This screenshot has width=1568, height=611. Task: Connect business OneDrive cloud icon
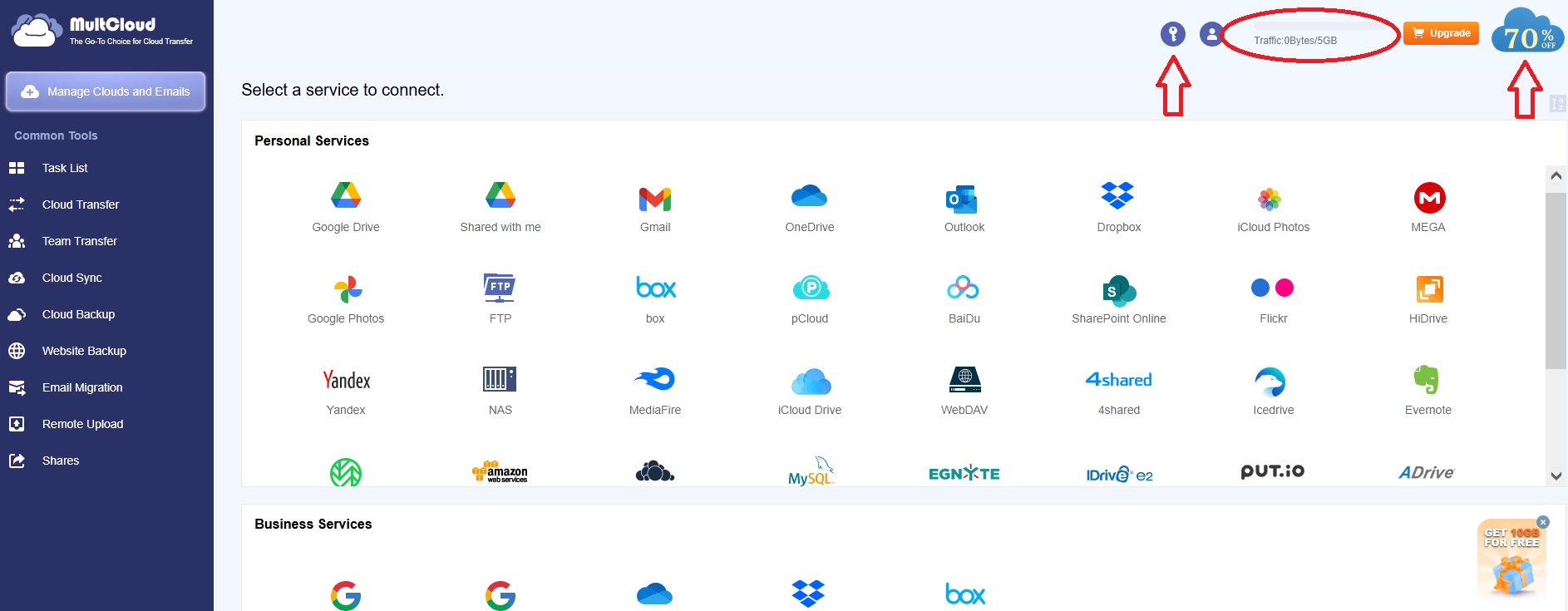[x=654, y=593]
